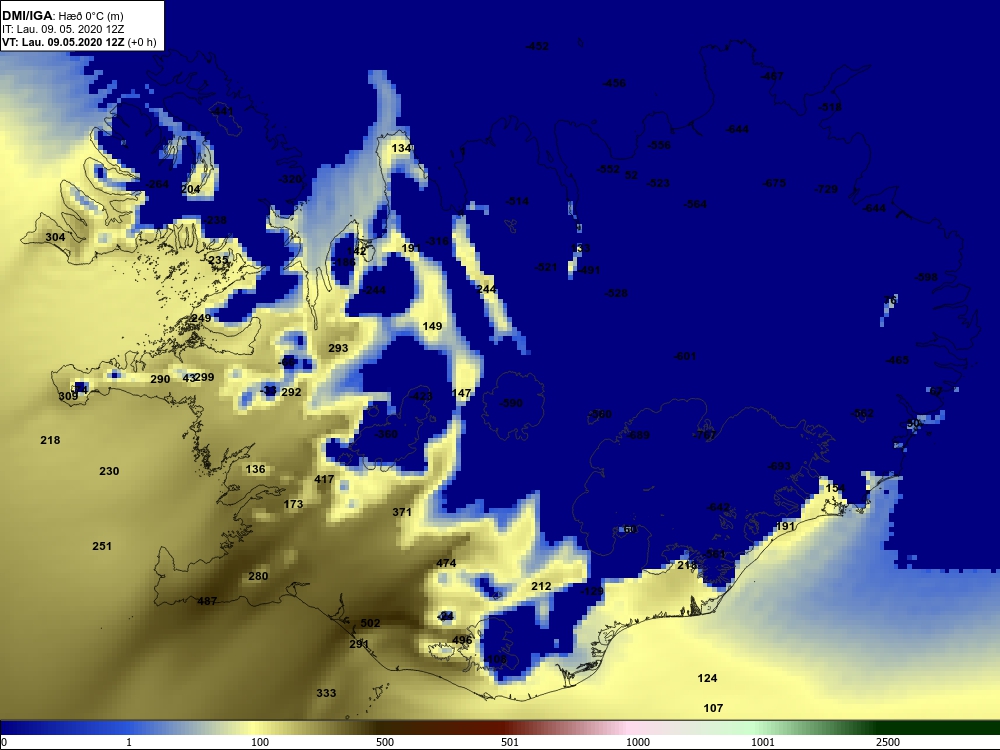Click the value -360 on the map
The width and height of the screenshot is (1000, 750).
pos(386,434)
